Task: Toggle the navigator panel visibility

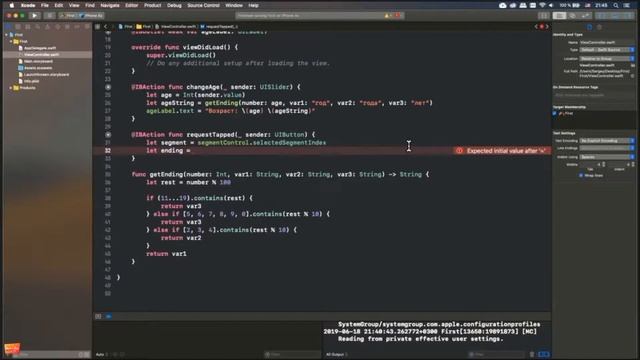Action: (602, 16)
